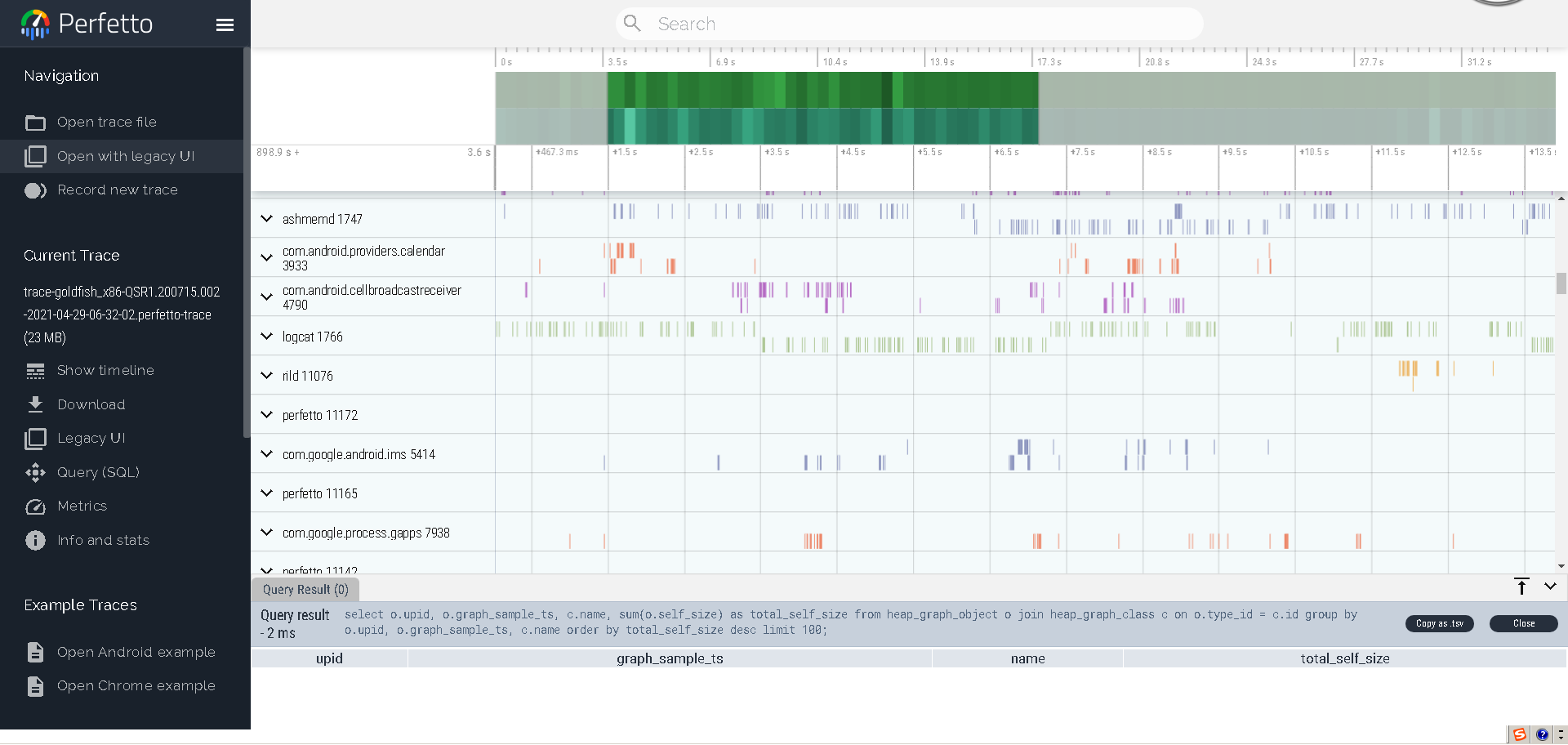Click the Legacy UI icon
This screenshot has height=745, width=1568.
pos(35,439)
